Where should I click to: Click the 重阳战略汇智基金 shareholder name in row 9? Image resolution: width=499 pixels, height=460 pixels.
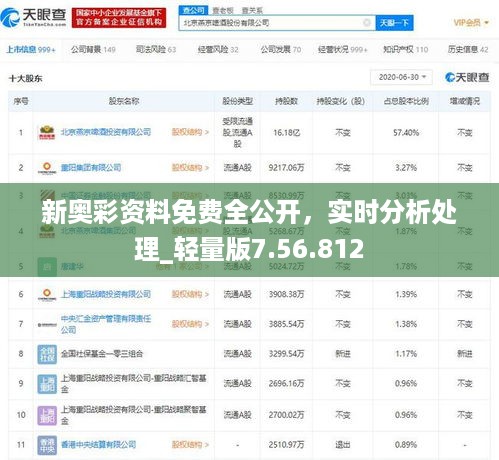click(133, 383)
